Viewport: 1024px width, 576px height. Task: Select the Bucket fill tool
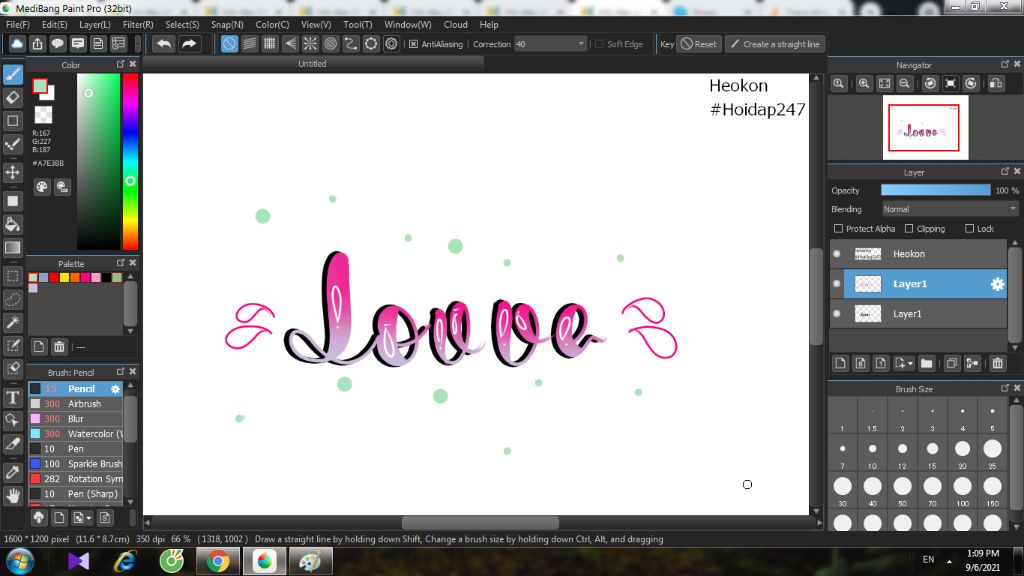13,225
